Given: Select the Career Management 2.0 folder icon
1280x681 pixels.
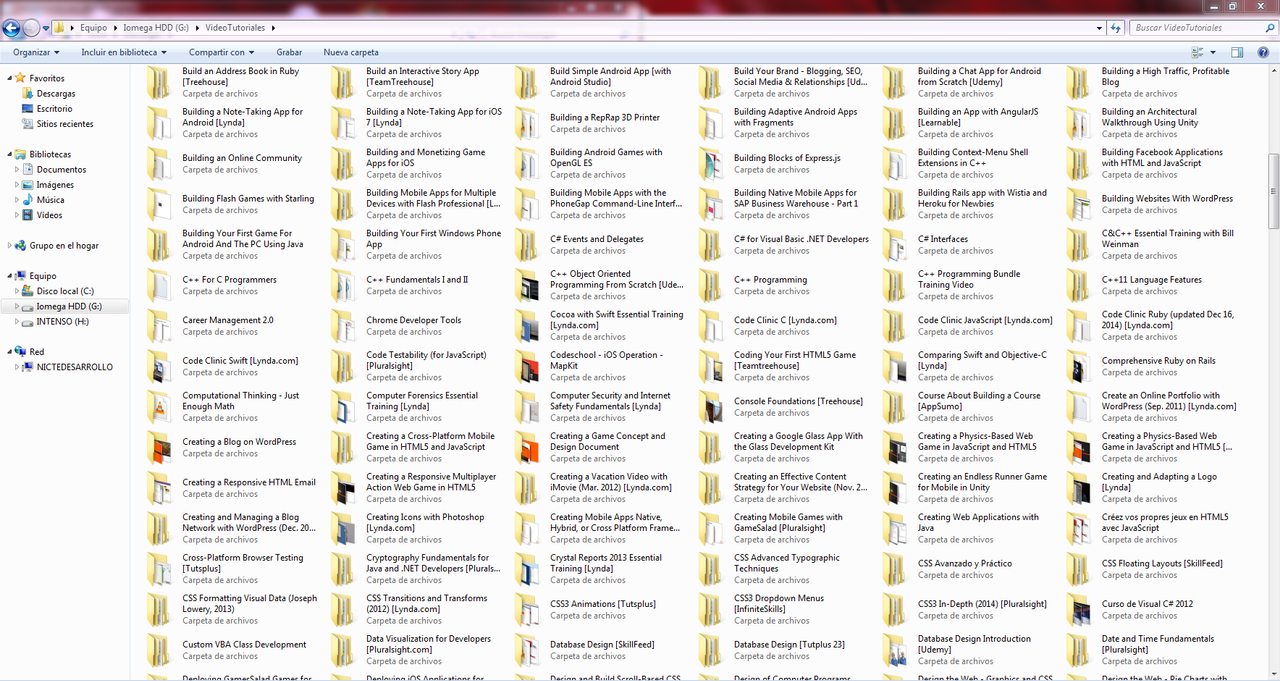Looking at the screenshot, I should tap(159, 325).
